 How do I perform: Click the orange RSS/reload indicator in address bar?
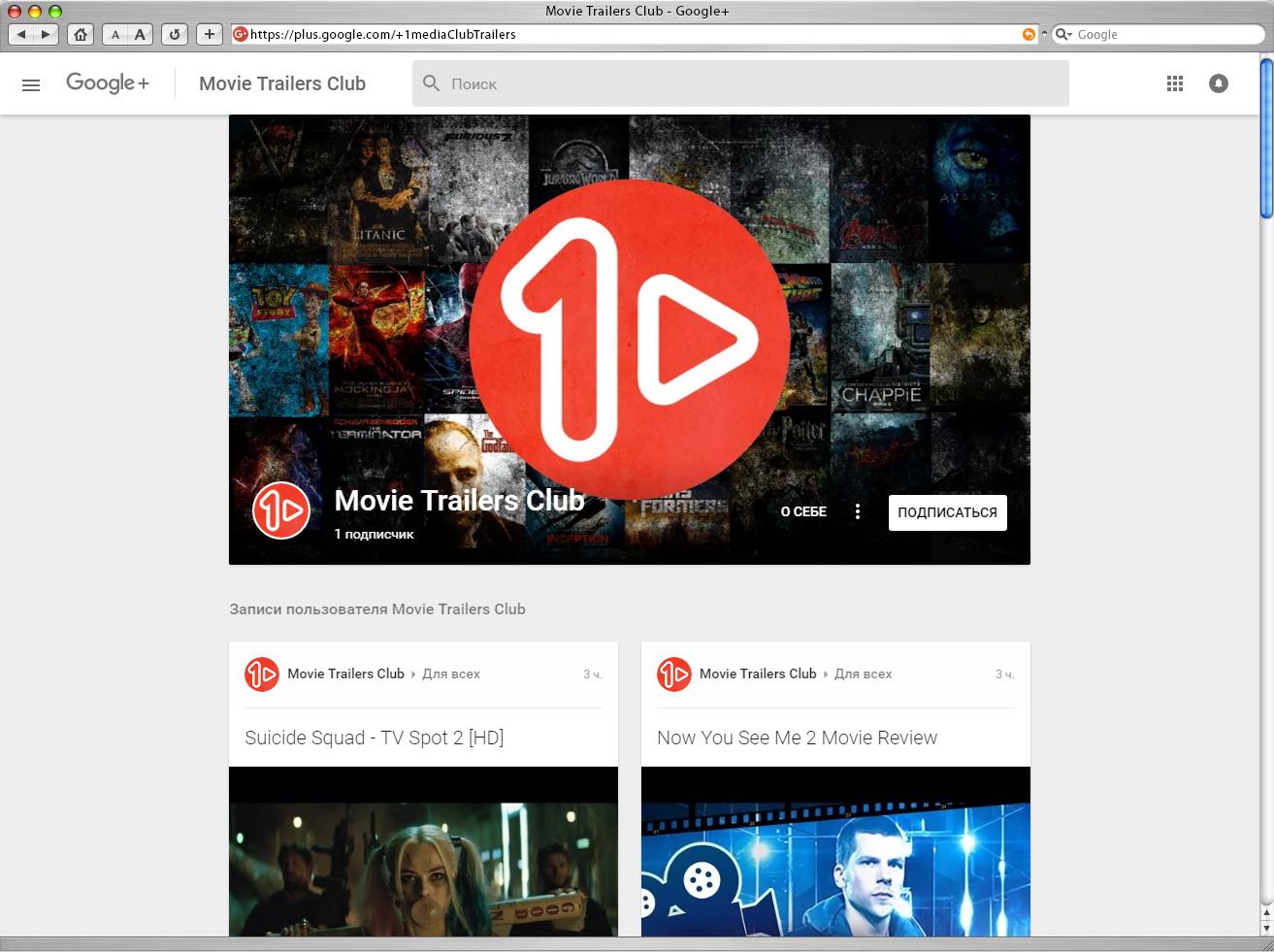pos(1029,34)
